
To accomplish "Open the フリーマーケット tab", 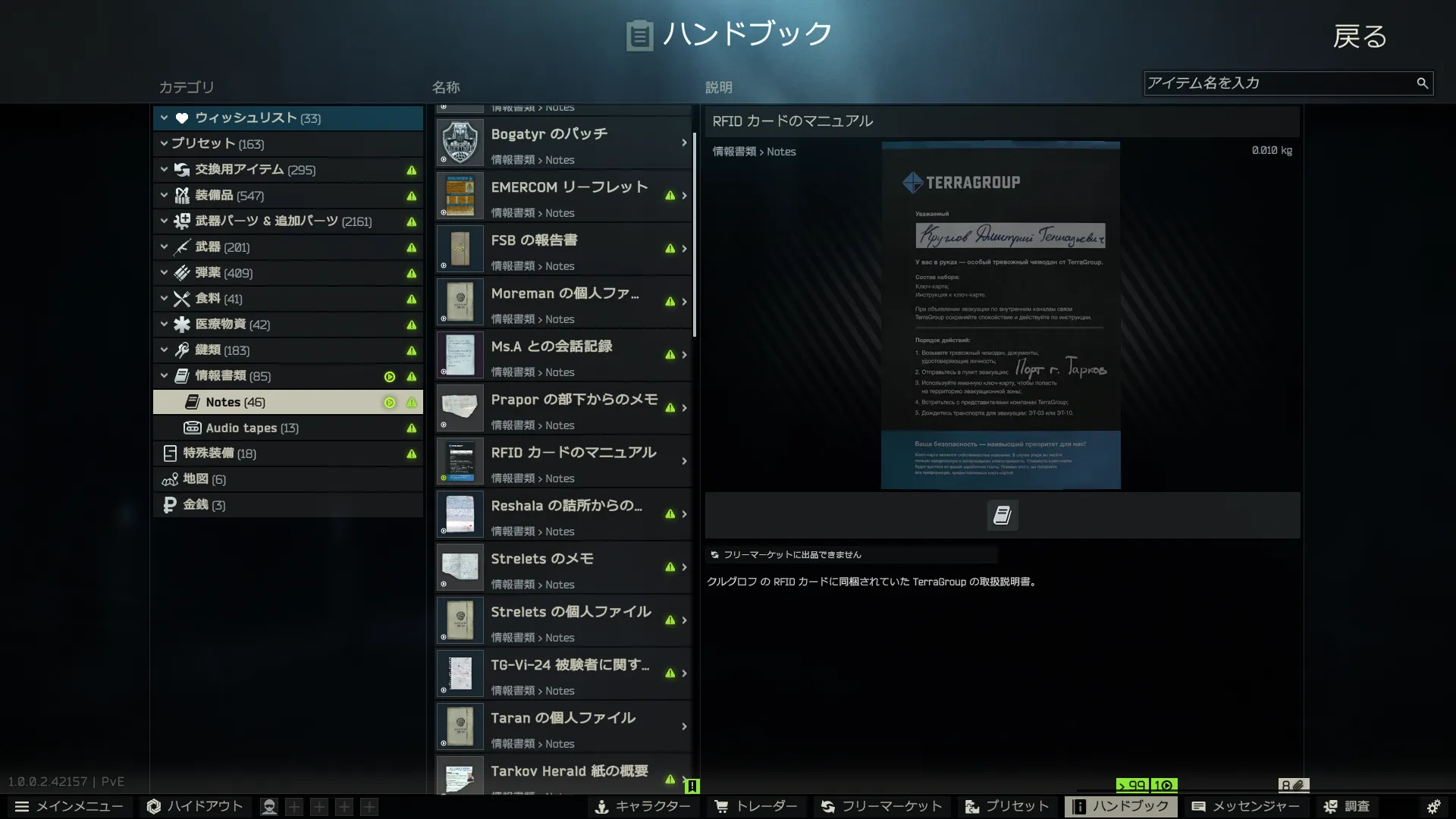I will coord(881,806).
